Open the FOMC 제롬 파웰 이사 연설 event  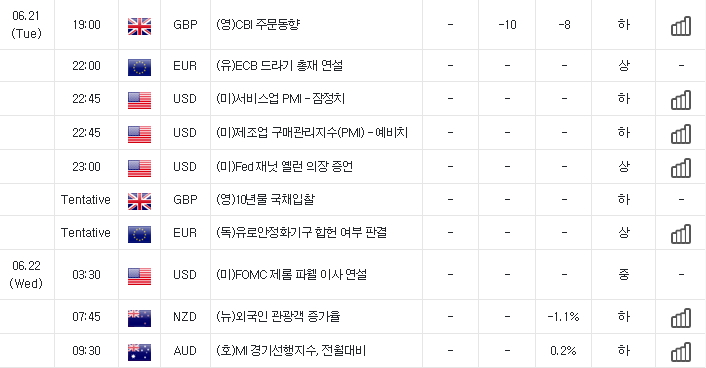pos(291,274)
